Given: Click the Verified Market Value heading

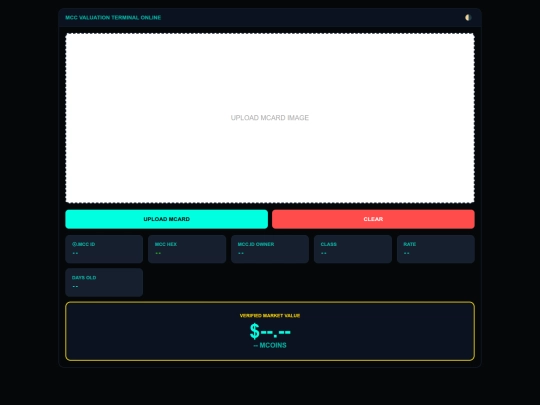Looking at the screenshot, I should click(x=270, y=315).
